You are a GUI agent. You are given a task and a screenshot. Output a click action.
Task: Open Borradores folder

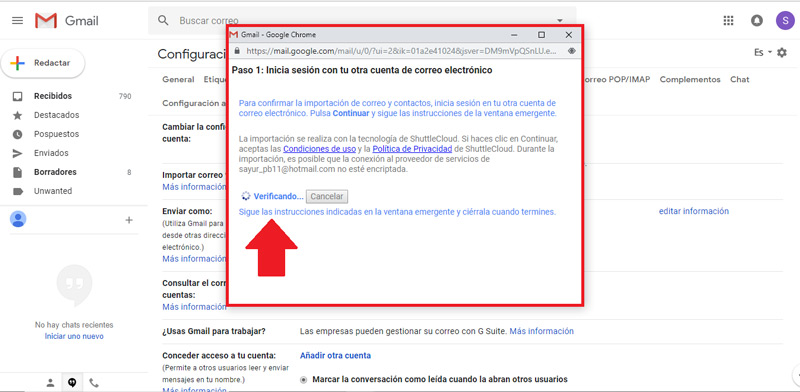point(55,172)
